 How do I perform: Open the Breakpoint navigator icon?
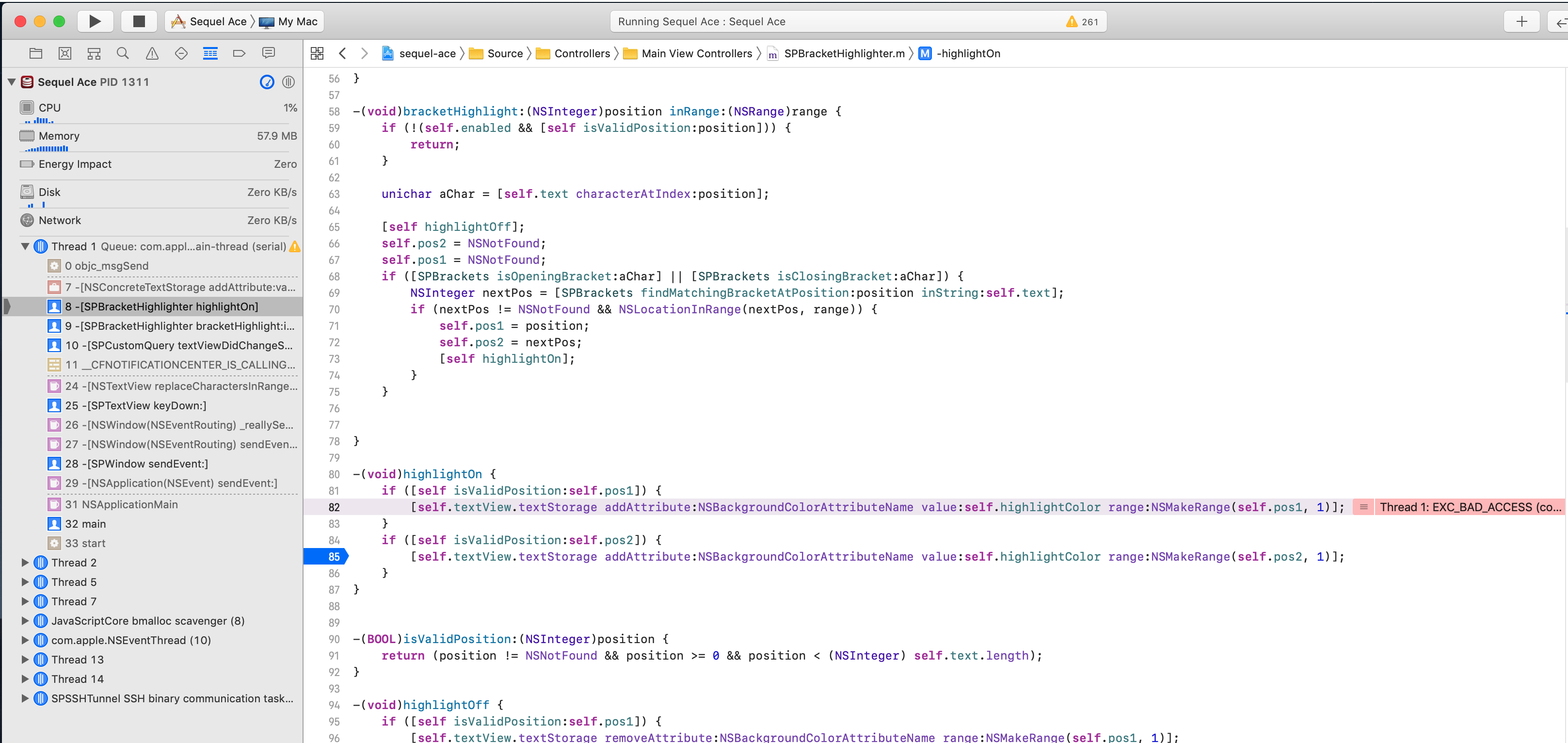pos(239,54)
